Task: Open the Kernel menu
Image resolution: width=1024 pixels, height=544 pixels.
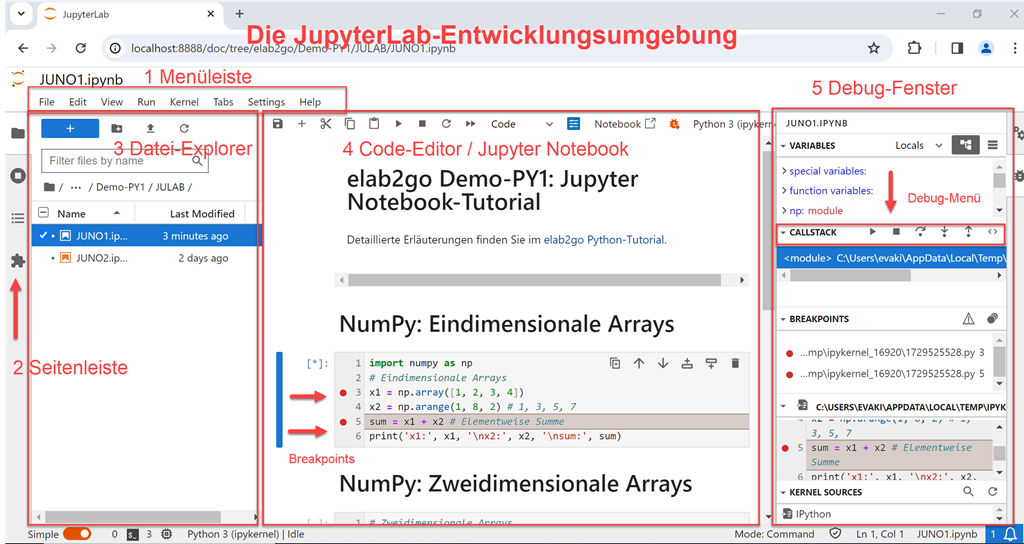Action: [x=184, y=102]
